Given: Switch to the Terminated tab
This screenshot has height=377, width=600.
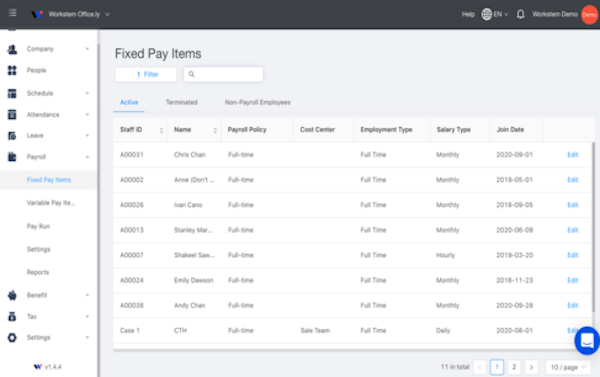Looking at the screenshot, I should coord(181,102).
